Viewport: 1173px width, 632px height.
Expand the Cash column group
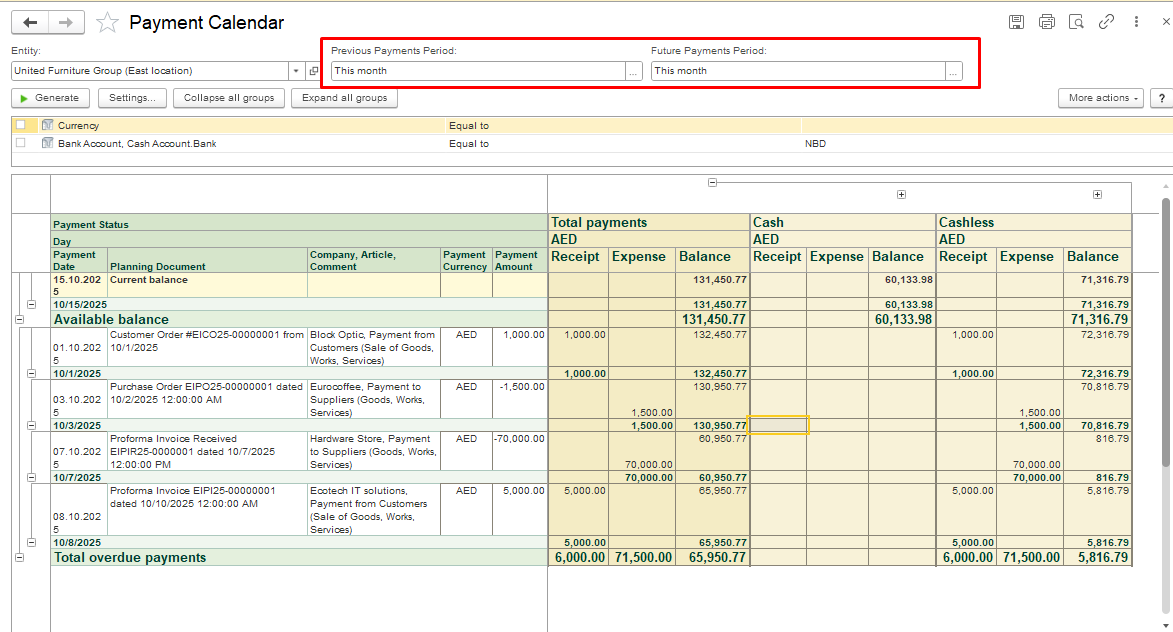click(x=901, y=195)
